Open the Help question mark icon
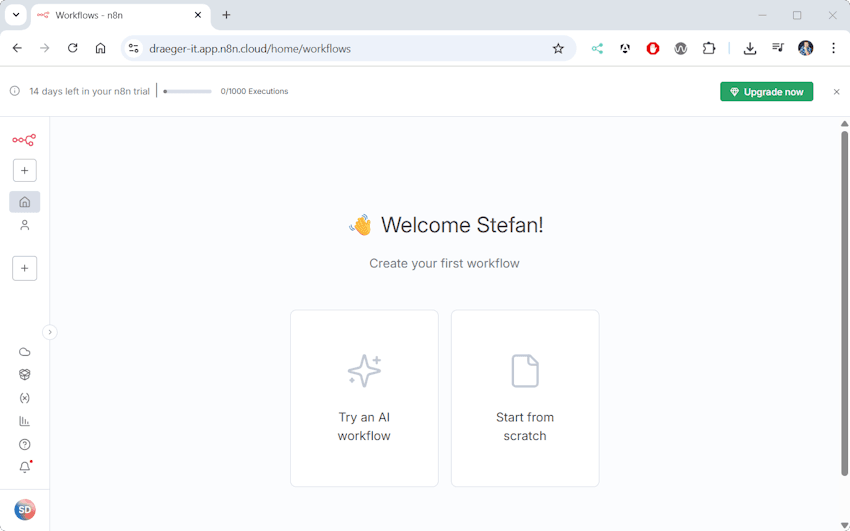 (x=24, y=445)
